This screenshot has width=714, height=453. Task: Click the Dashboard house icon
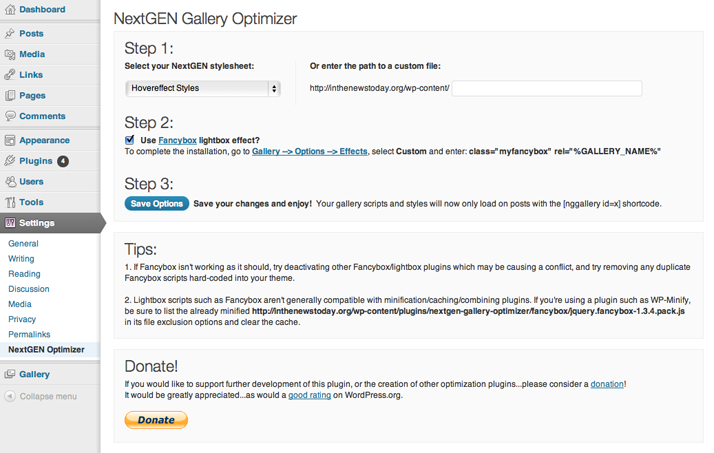(10, 9)
